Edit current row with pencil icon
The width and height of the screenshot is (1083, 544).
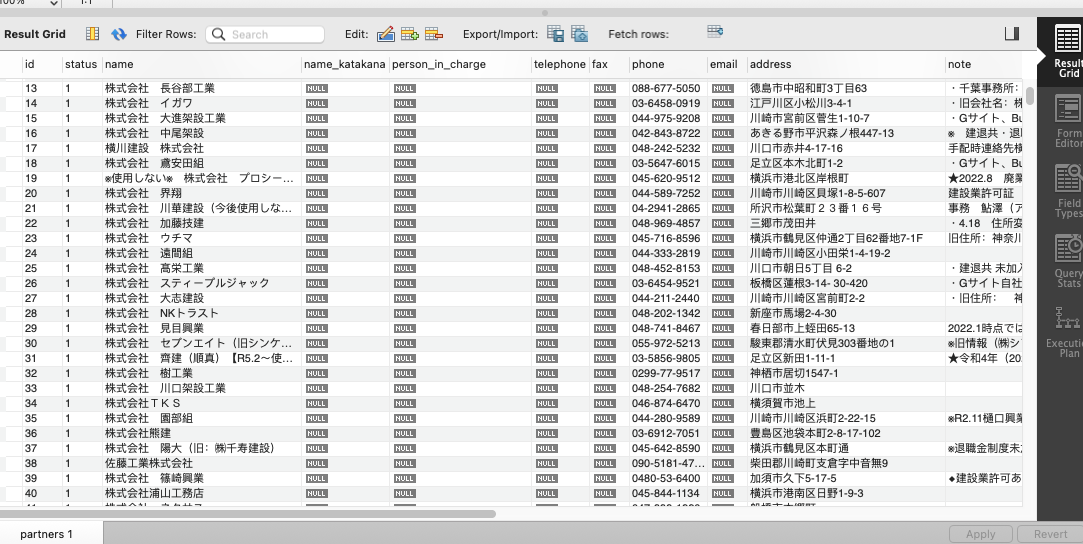[385, 34]
